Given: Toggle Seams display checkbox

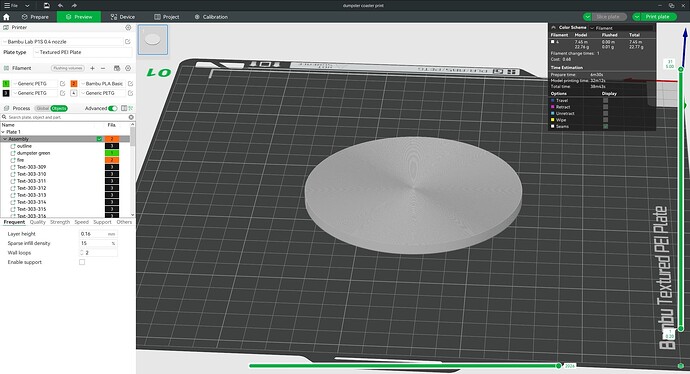Looking at the screenshot, I should 606,126.
